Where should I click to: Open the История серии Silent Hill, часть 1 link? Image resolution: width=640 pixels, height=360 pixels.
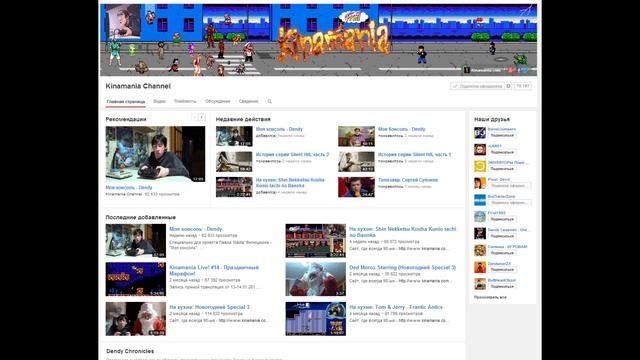click(414, 155)
